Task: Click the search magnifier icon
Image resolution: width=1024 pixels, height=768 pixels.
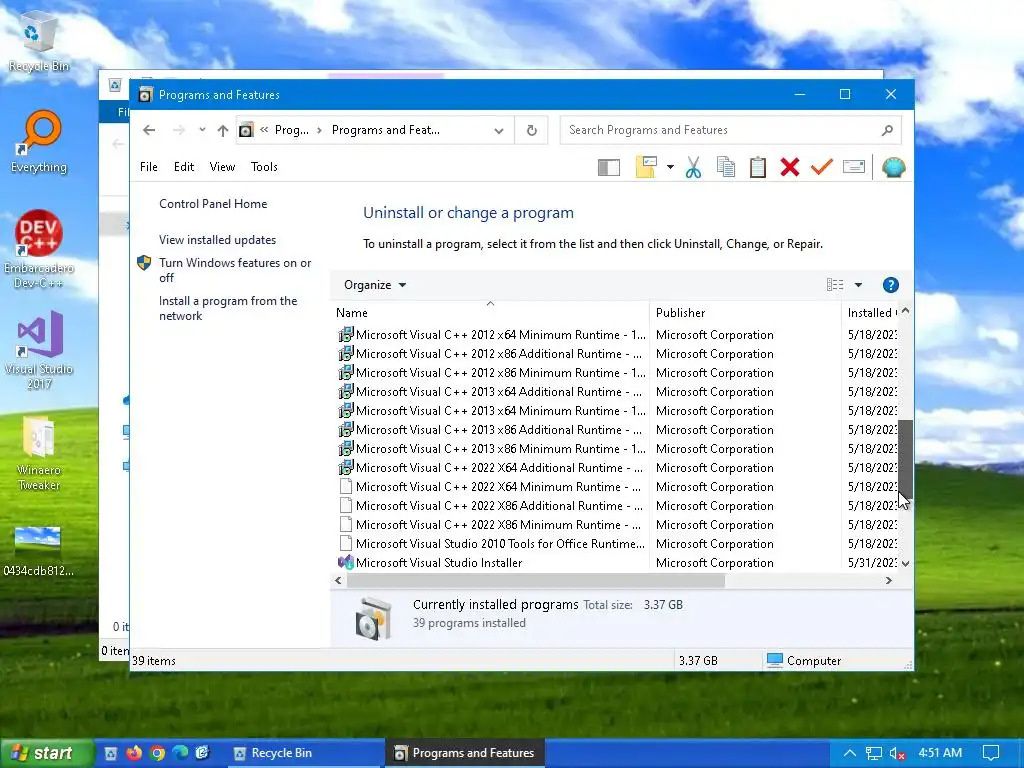Action: point(887,130)
